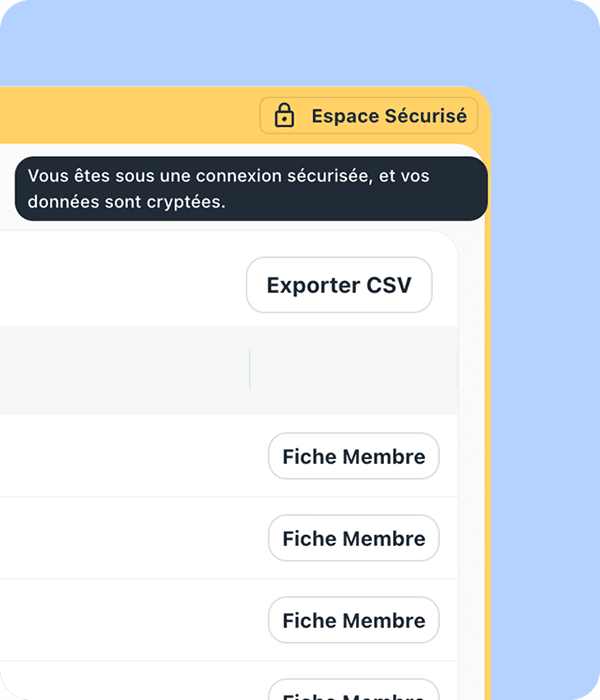Open the second row's Fiche Membre
This screenshot has width=600, height=700.
(353, 539)
